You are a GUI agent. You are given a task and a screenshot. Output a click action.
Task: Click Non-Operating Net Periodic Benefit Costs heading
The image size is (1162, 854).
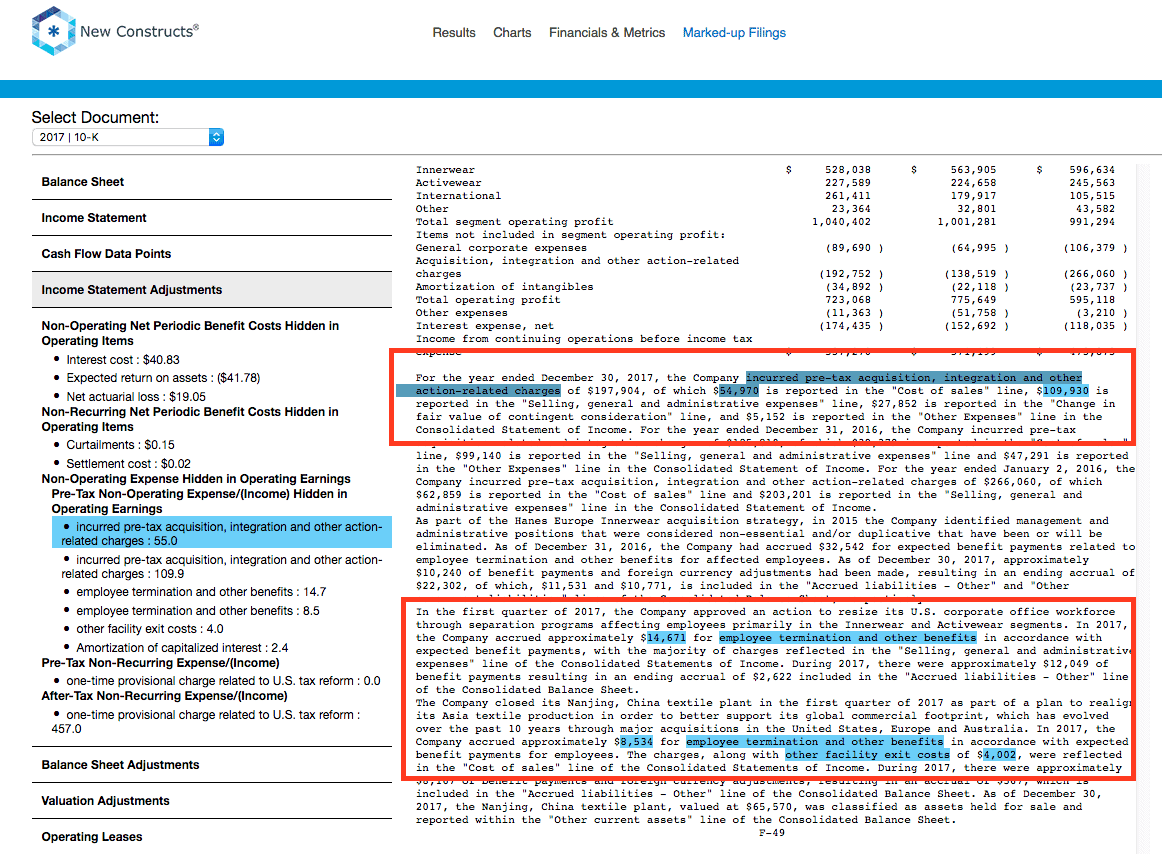pyautogui.click(x=190, y=333)
